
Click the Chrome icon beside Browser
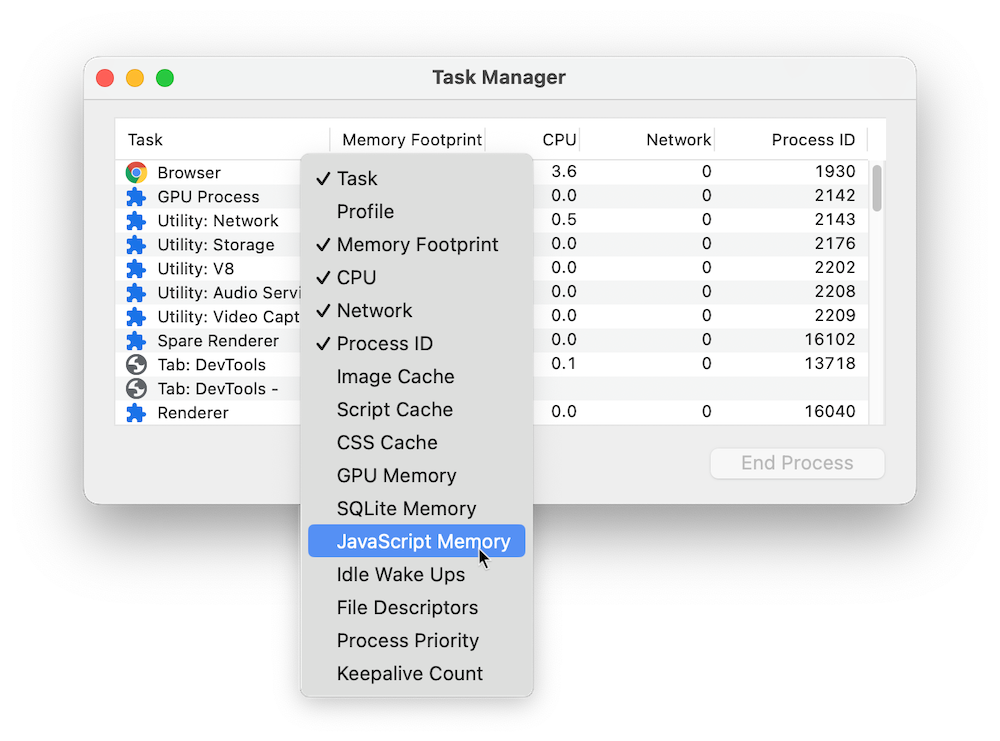137,172
